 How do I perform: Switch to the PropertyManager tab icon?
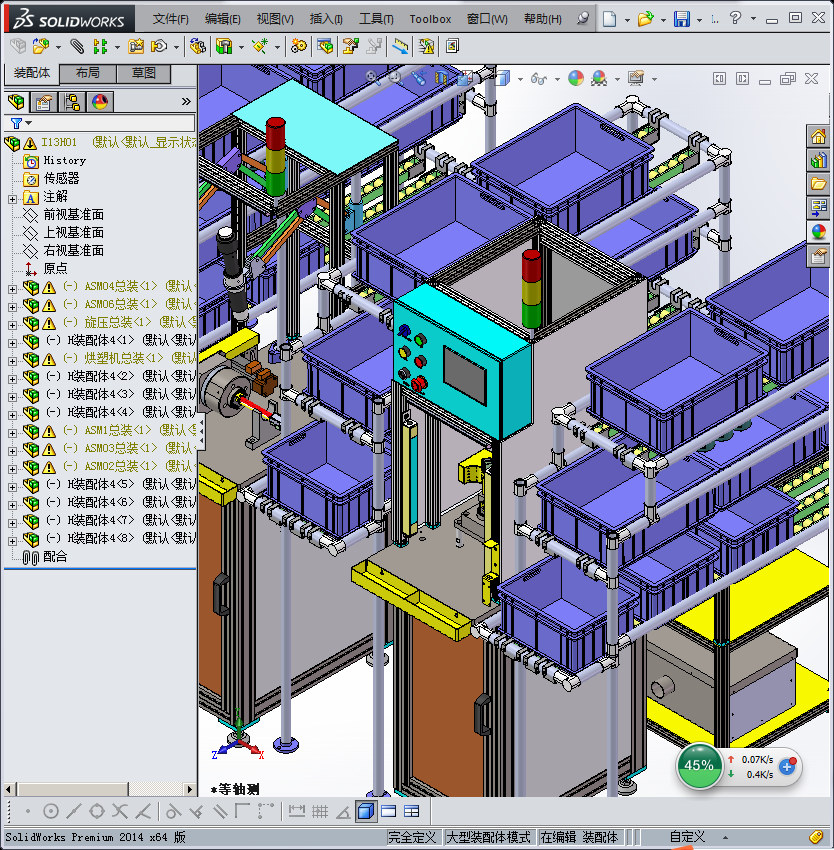click(44, 102)
